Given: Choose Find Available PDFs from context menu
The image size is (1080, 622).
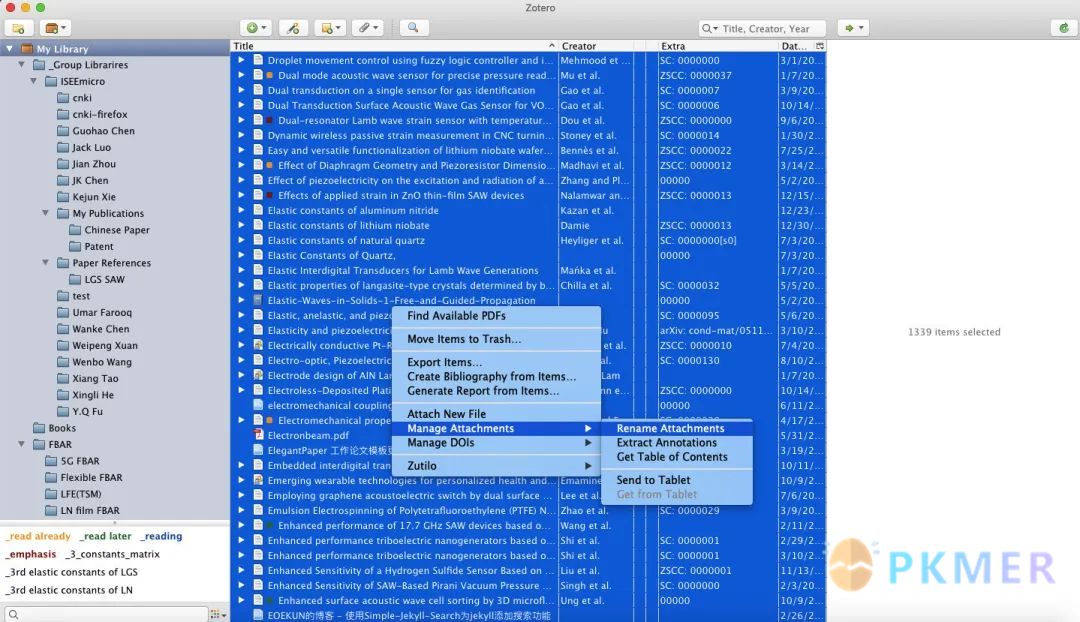Looking at the screenshot, I should click(496, 315).
